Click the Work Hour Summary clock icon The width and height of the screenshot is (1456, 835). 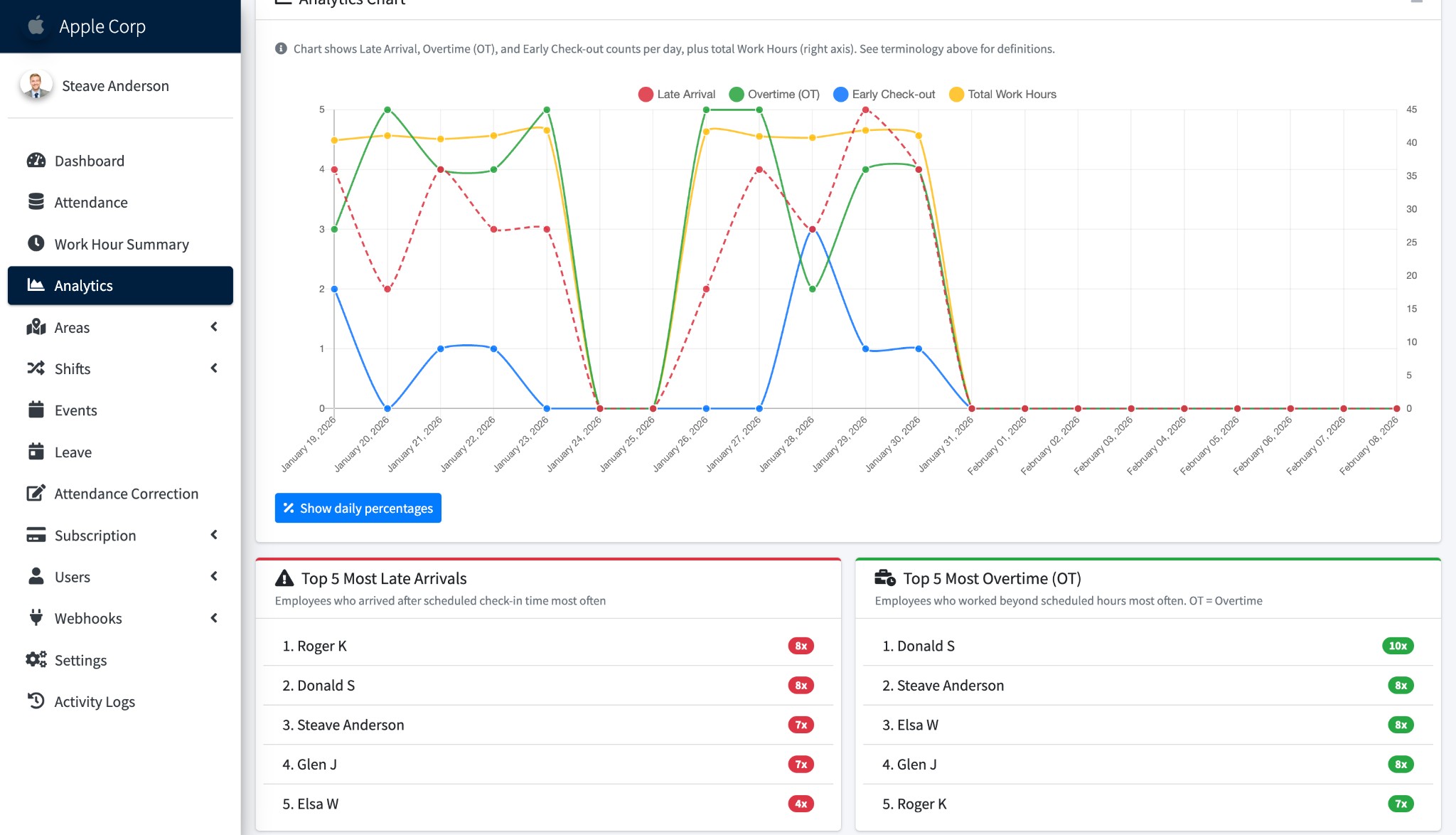(36, 243)
